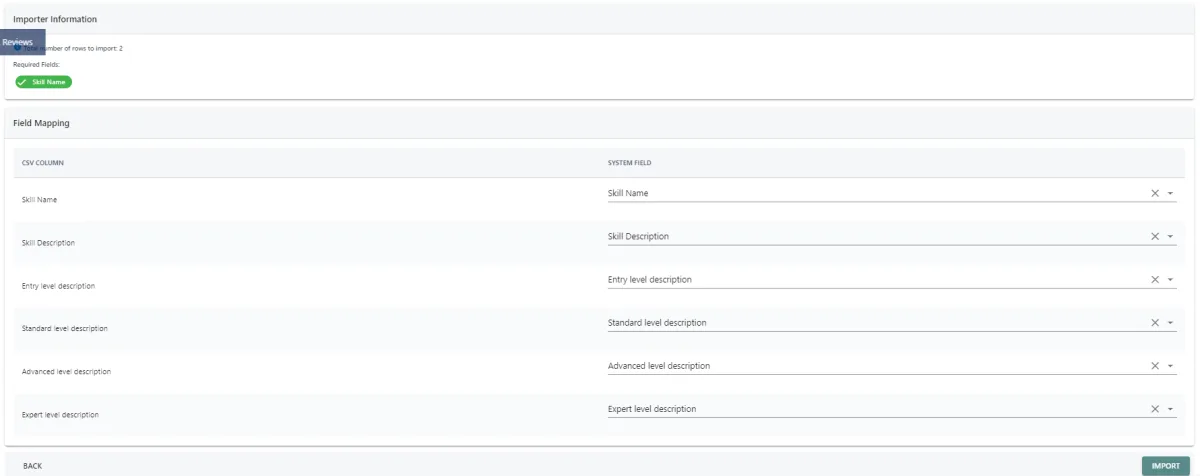The height and width of the screenshot is (476, 1200).
Task: Open dropdown arrow for Skill Name field
Action: pos(1170,193)
